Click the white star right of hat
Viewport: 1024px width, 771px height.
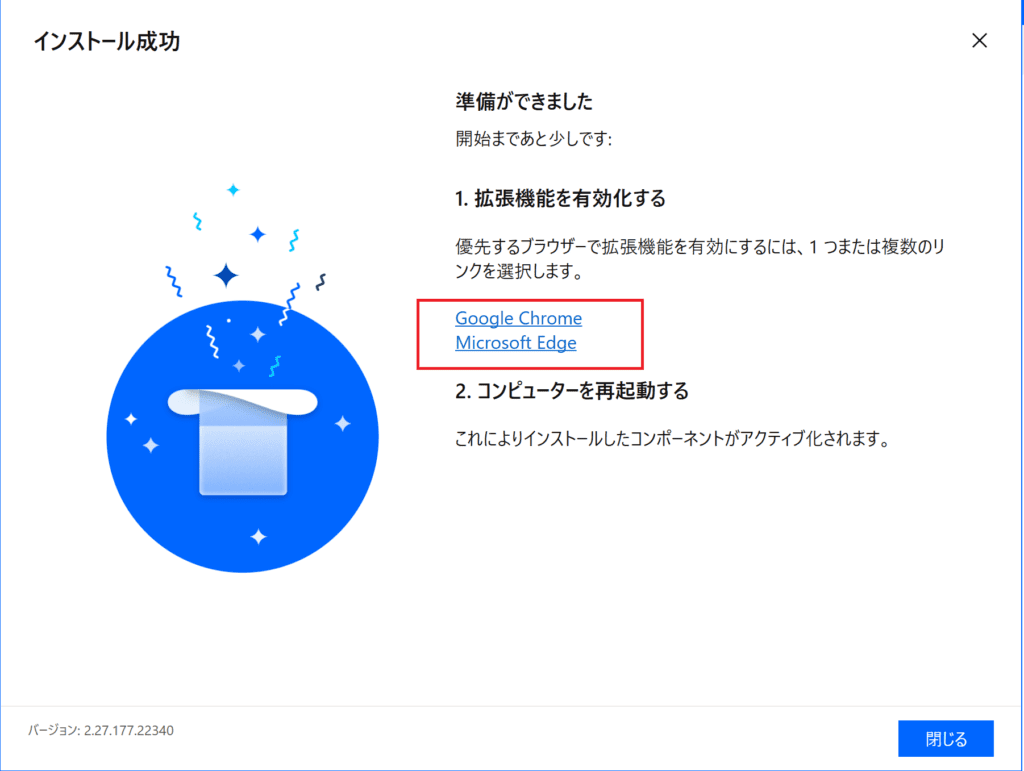pyautogui.click(x=343, y=424)
